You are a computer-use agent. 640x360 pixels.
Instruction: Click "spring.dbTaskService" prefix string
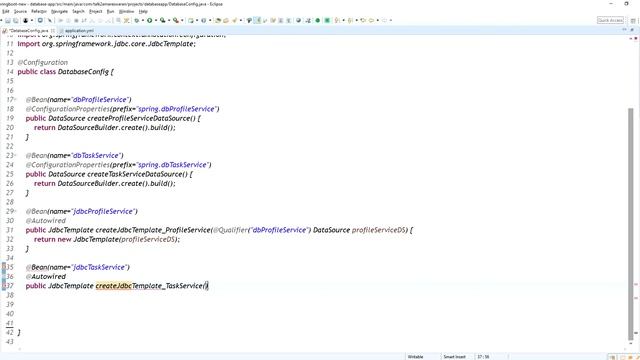(173, 165)
